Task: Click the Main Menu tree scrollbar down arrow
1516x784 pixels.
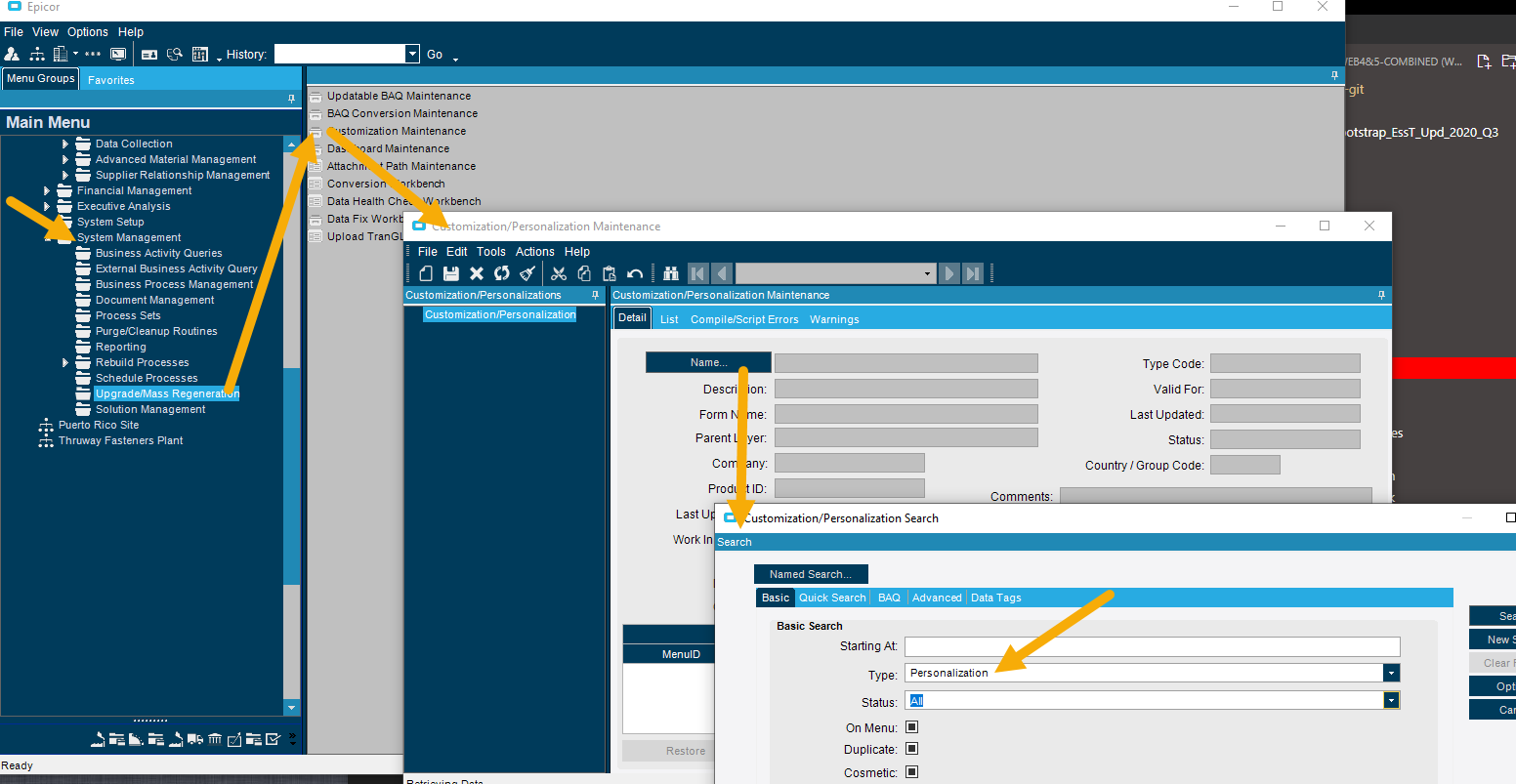Action: 291,708
